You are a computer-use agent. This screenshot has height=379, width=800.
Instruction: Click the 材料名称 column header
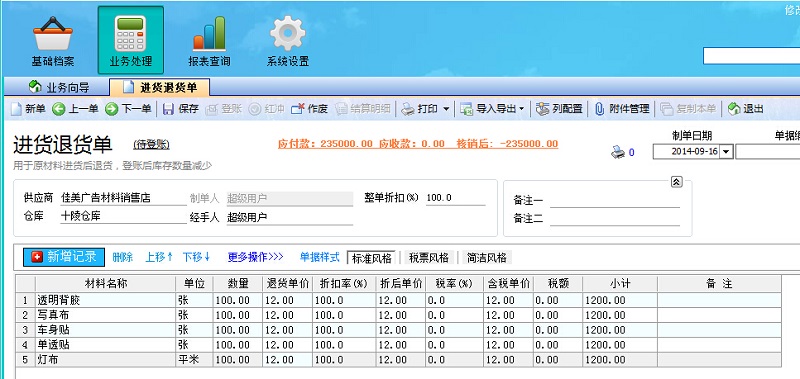106,284
